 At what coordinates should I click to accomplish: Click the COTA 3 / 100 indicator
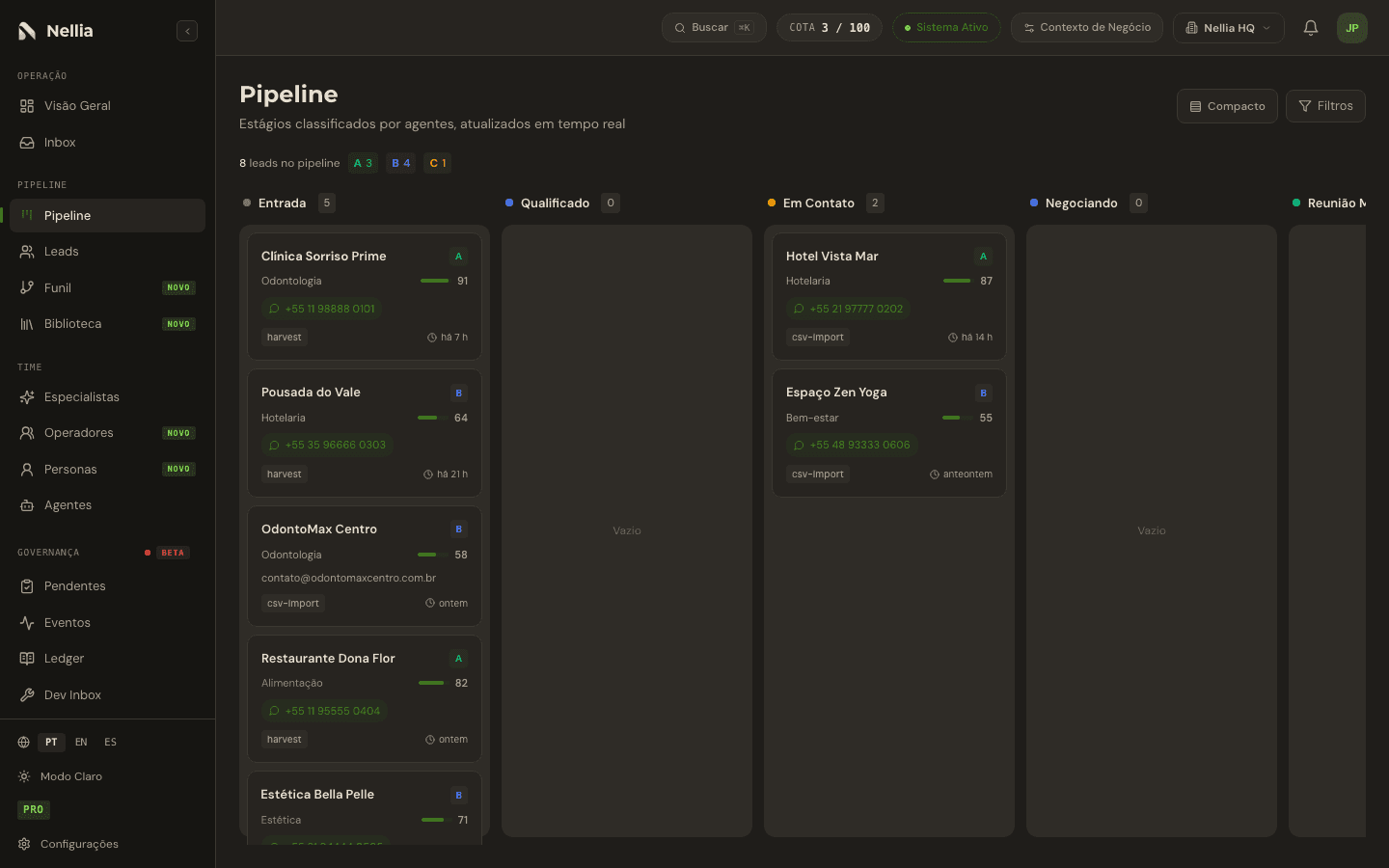click(830, 28)
